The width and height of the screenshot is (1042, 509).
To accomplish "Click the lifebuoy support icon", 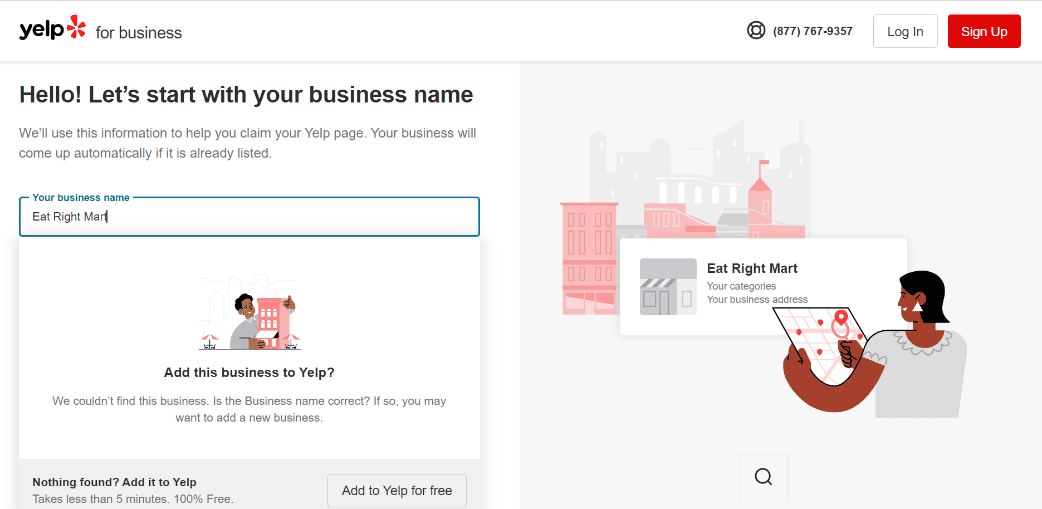I will pyautogui.click(x=756, y=31).
